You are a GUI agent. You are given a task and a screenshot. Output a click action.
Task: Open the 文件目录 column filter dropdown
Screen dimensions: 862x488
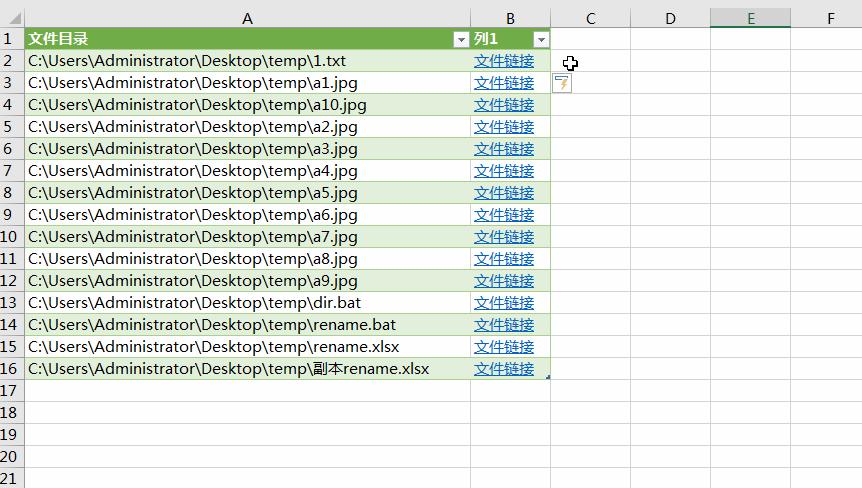460,40
